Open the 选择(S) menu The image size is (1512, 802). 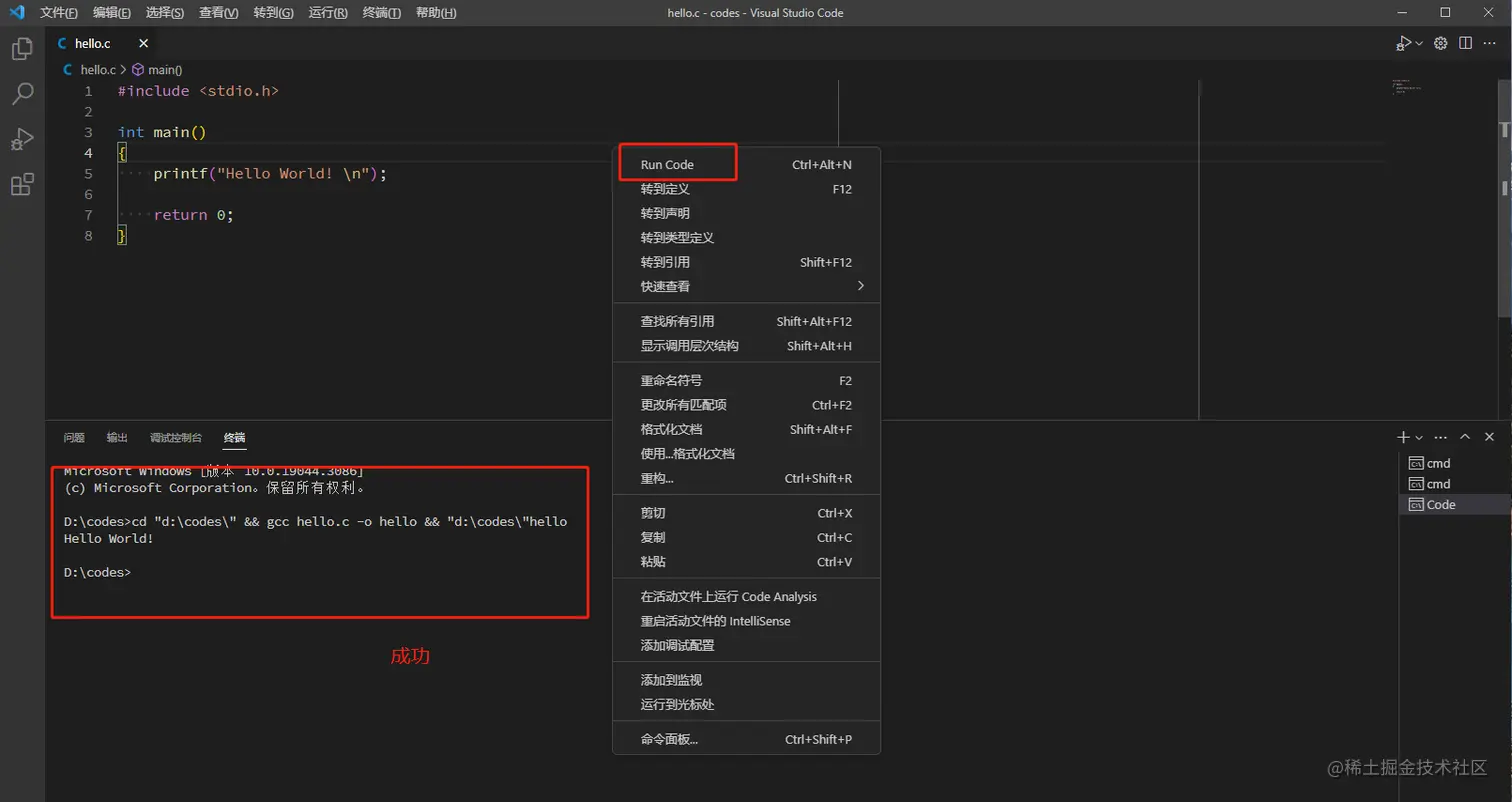(x=165, y=13)
